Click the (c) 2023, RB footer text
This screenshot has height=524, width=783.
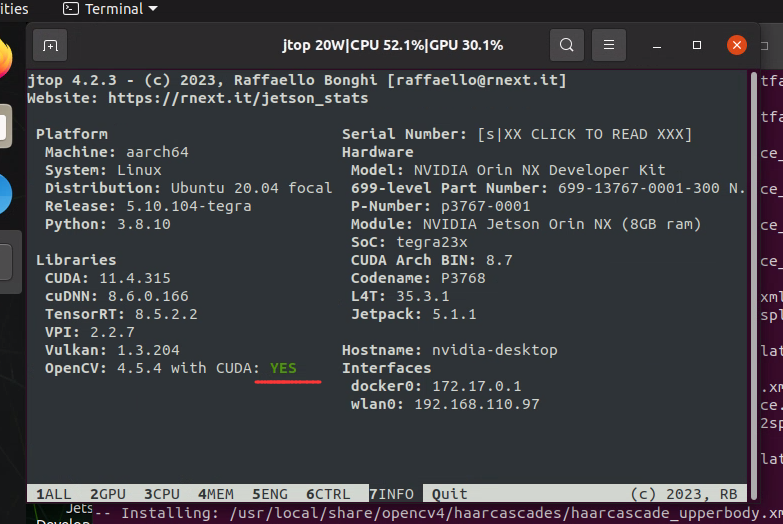[x=684, y=494]
